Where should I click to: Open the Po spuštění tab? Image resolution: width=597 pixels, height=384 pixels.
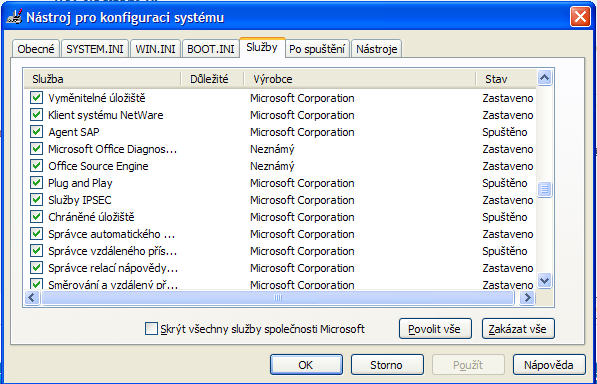pos(317,49)
